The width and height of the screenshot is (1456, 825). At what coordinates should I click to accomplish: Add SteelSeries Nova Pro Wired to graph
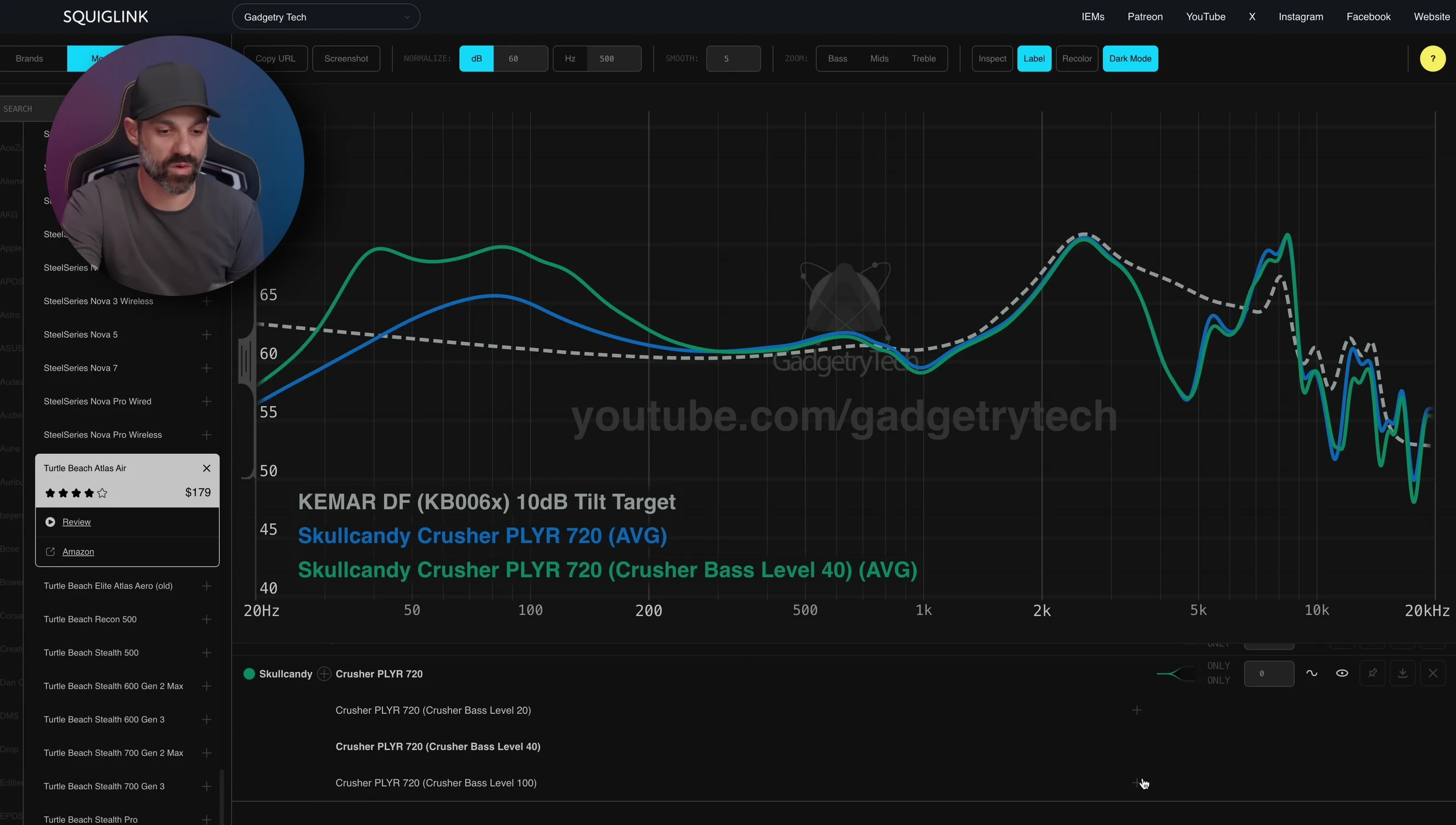206,401
